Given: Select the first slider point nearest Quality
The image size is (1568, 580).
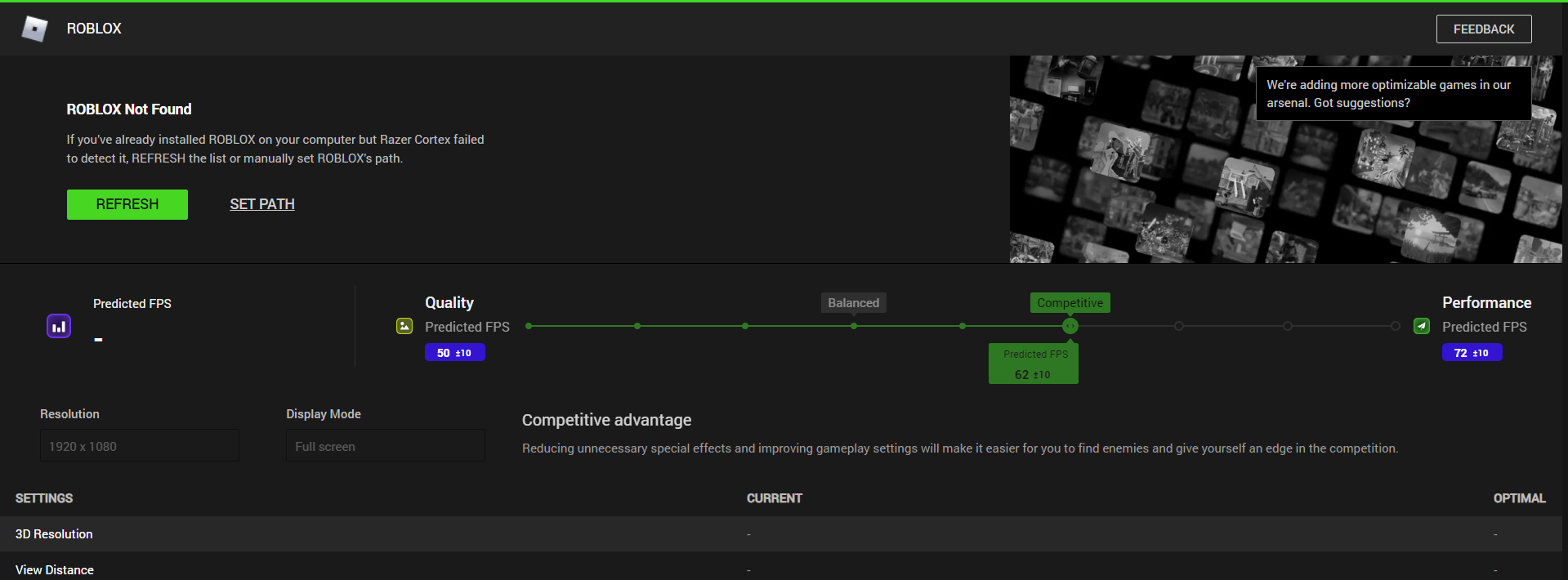Looking at the screenshot, I should point(529,326).
